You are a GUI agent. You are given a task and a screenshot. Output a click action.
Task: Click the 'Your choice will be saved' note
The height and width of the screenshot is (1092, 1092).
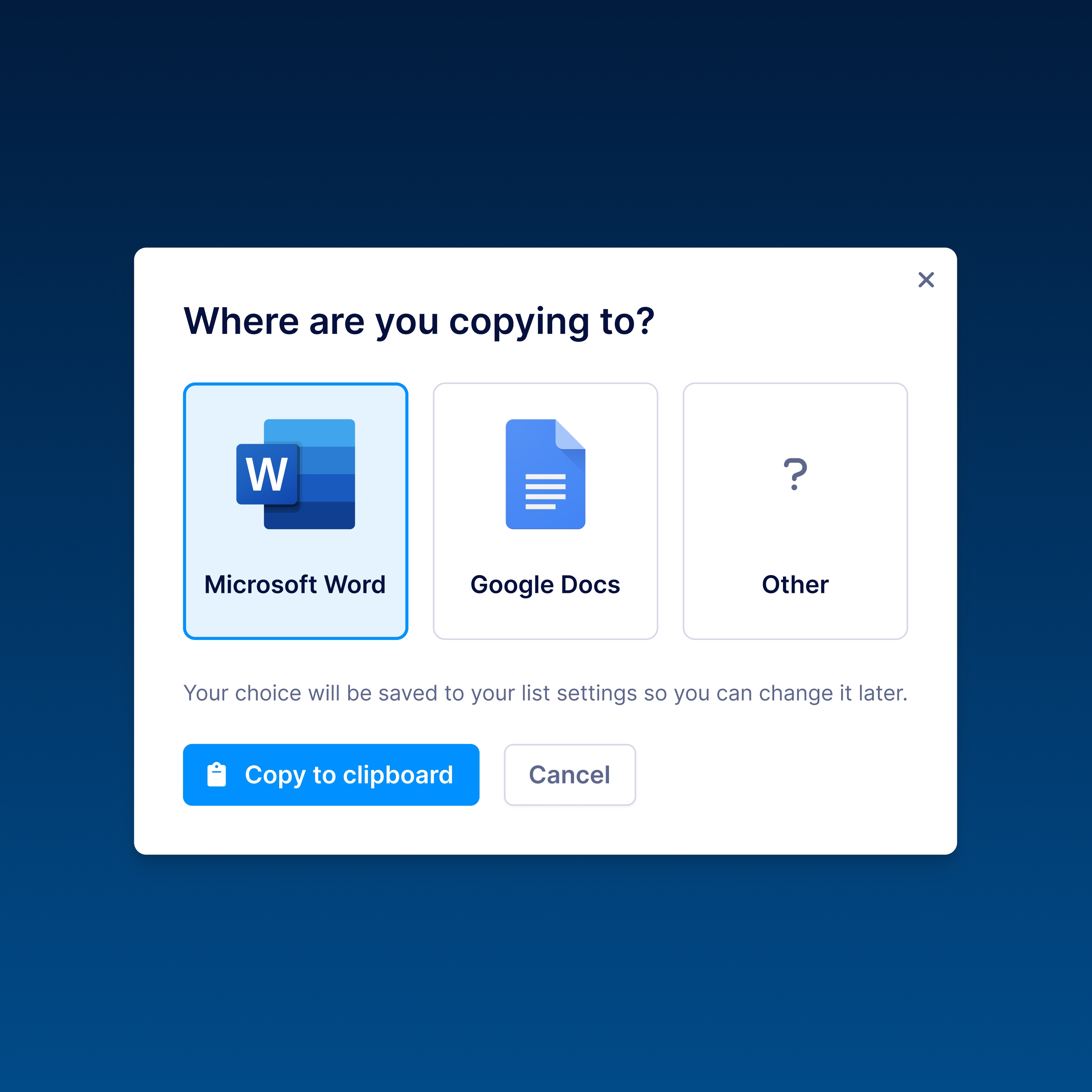pos(545,693)
